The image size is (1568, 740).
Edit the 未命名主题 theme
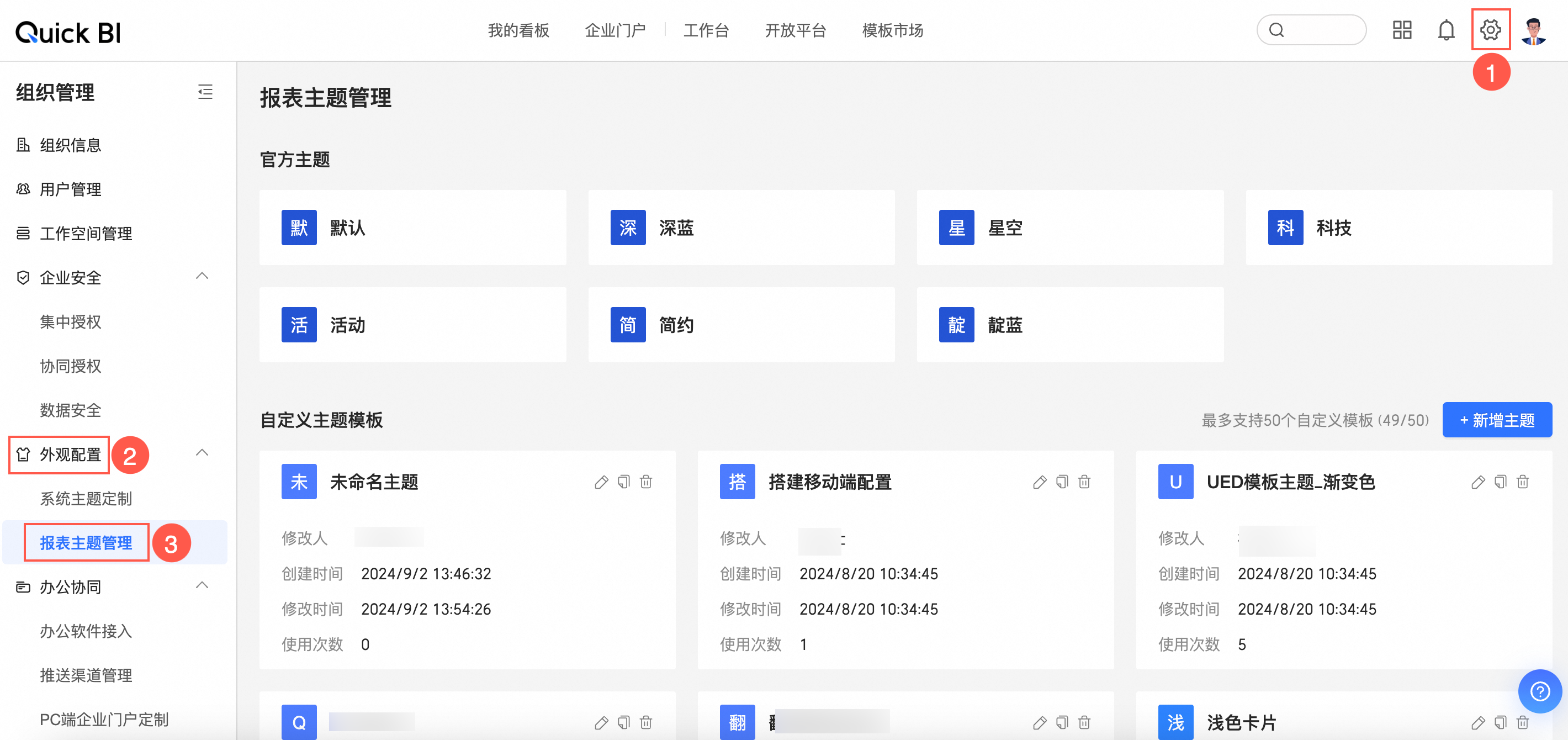pyautogui.click(x=601, y=482)
